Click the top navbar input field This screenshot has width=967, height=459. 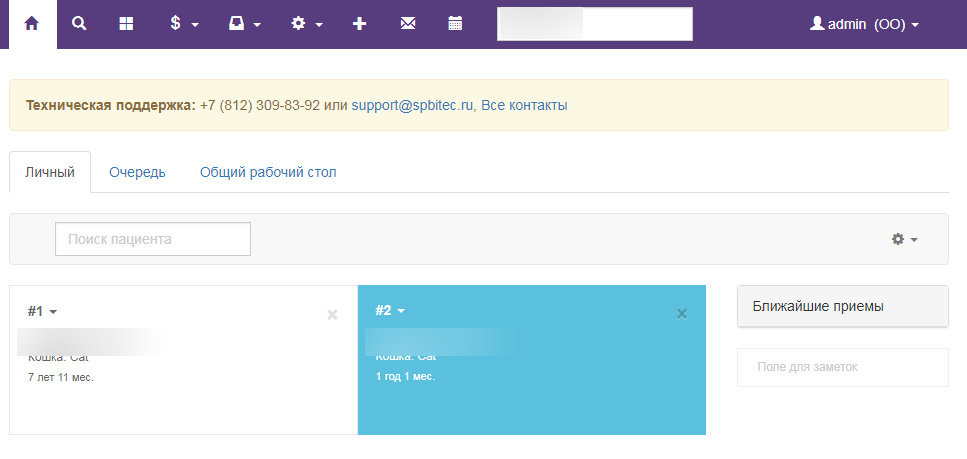pyautogui.click(x=595, y=24)
